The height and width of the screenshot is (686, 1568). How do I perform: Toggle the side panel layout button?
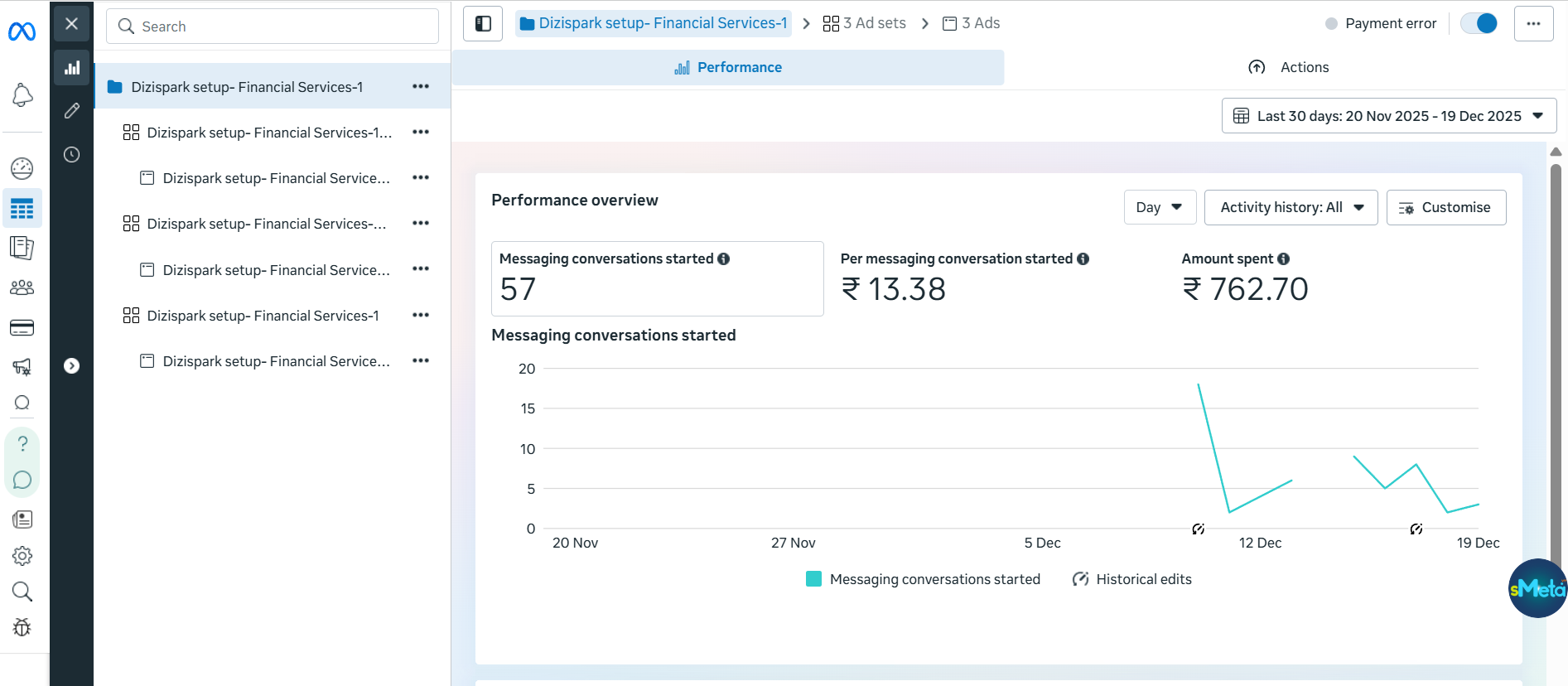click(x=483, y=24)
